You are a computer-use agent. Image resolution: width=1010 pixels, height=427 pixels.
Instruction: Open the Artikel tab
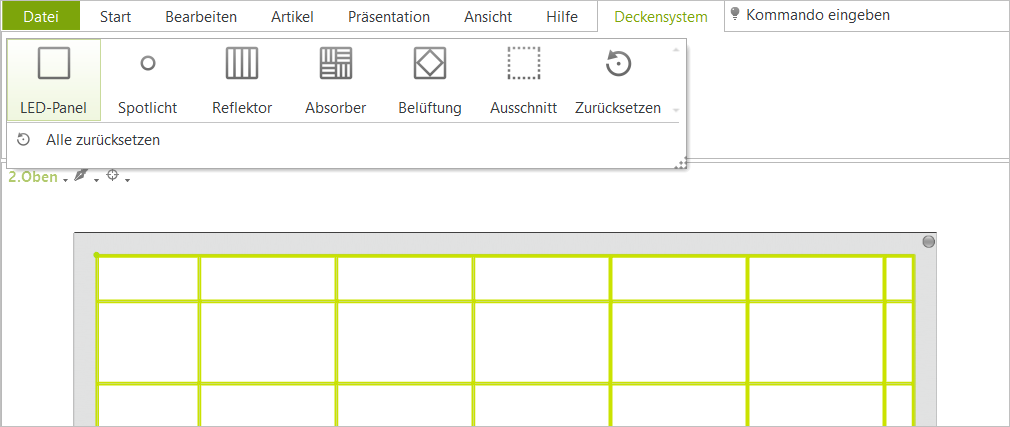click(292, 17)
